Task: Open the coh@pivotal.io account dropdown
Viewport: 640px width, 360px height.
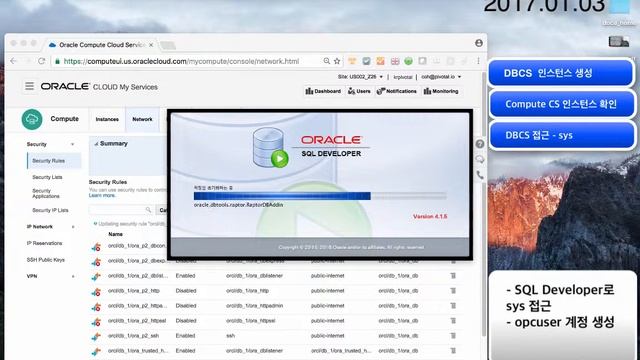Action: tap(441, 77)
